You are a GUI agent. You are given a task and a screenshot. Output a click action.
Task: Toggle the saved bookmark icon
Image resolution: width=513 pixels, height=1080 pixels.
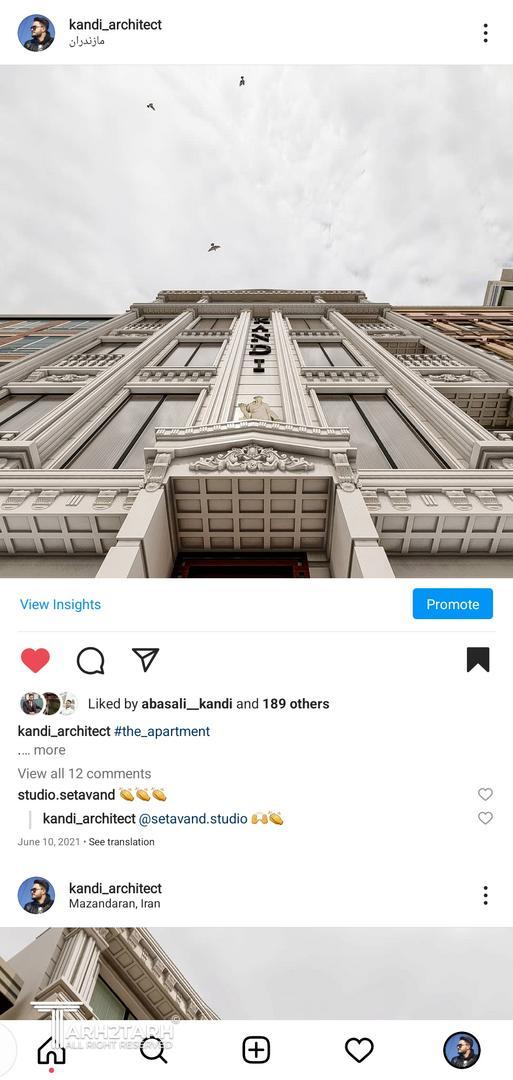pos(478,660)
